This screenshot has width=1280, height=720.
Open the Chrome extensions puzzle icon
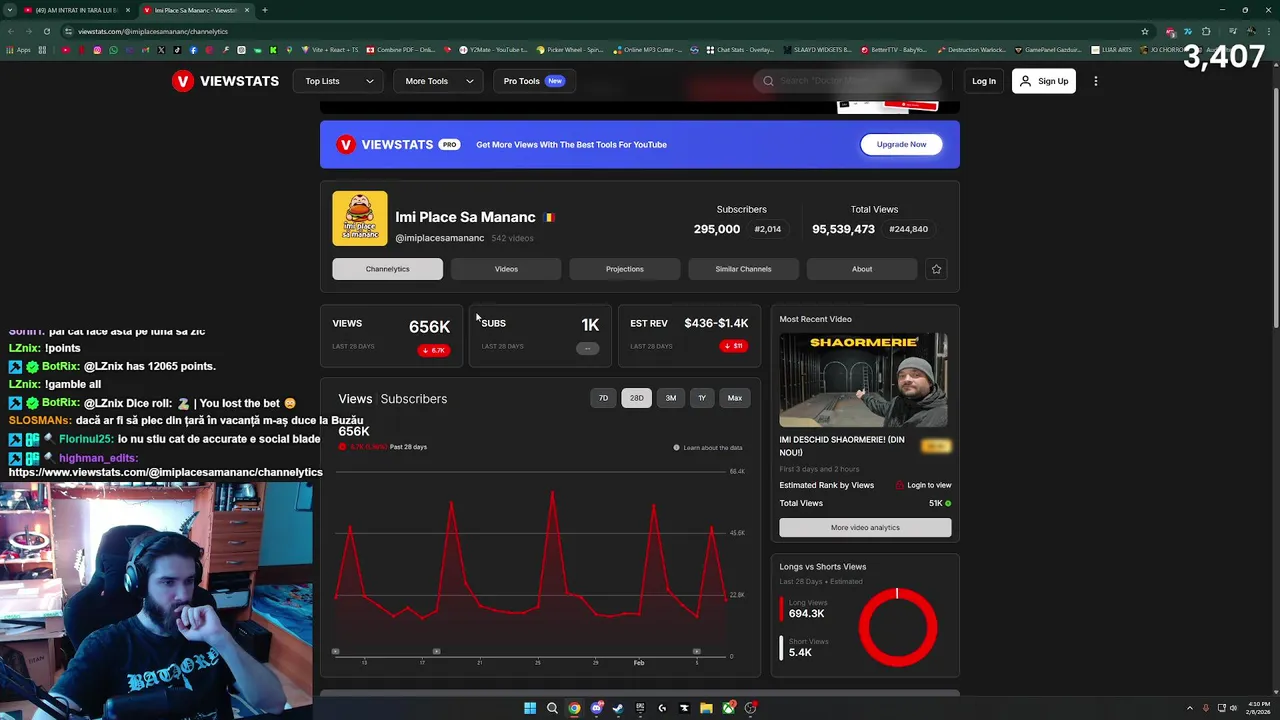(x=1206, y=31)
